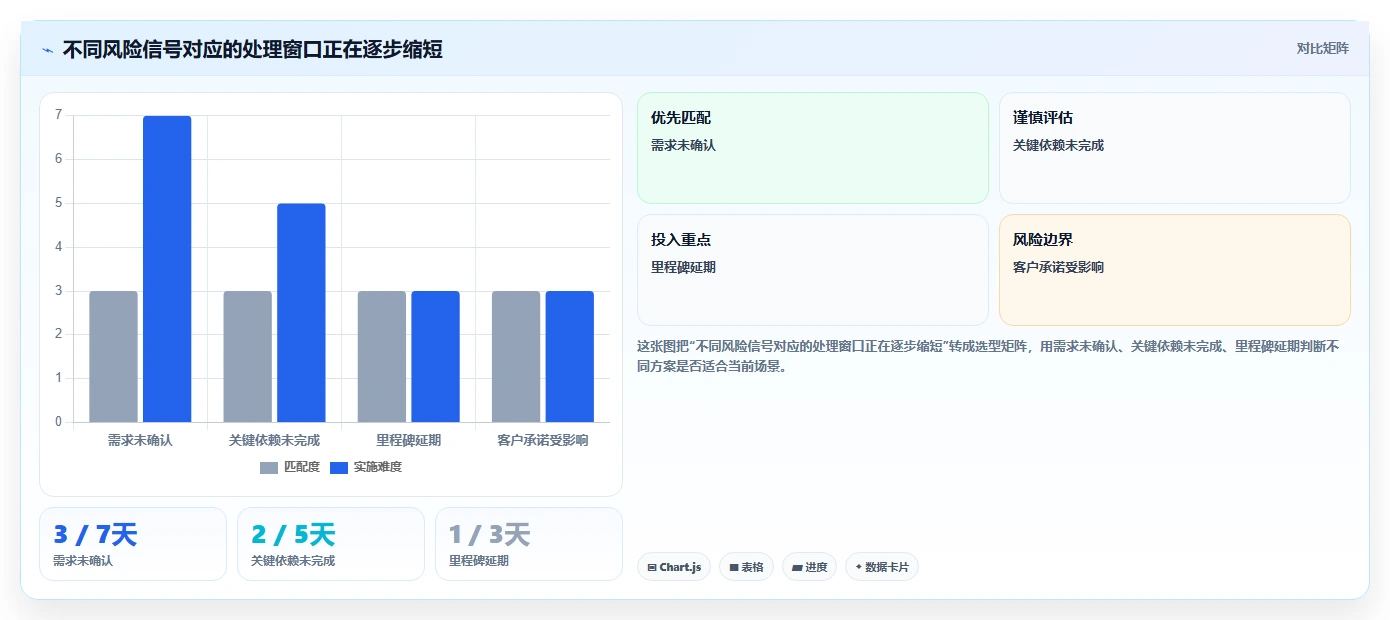1390x620 pixels.
Task: Toggle the gray 匹配度 legend swatch
Action: pos(269,467)
